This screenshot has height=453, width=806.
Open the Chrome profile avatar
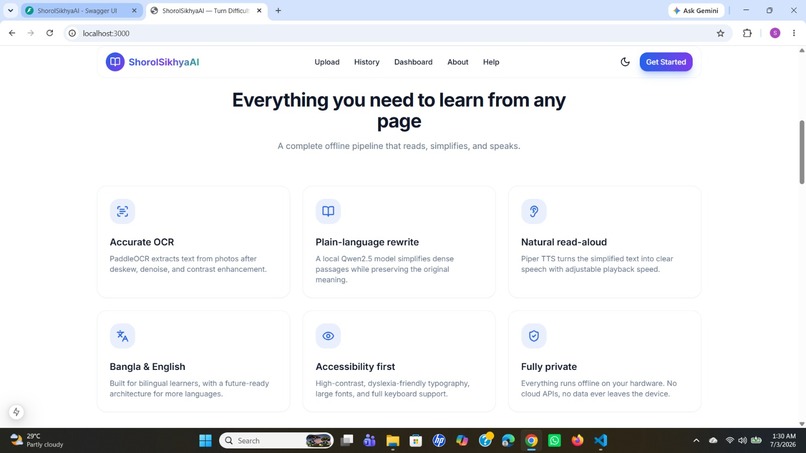775,33
